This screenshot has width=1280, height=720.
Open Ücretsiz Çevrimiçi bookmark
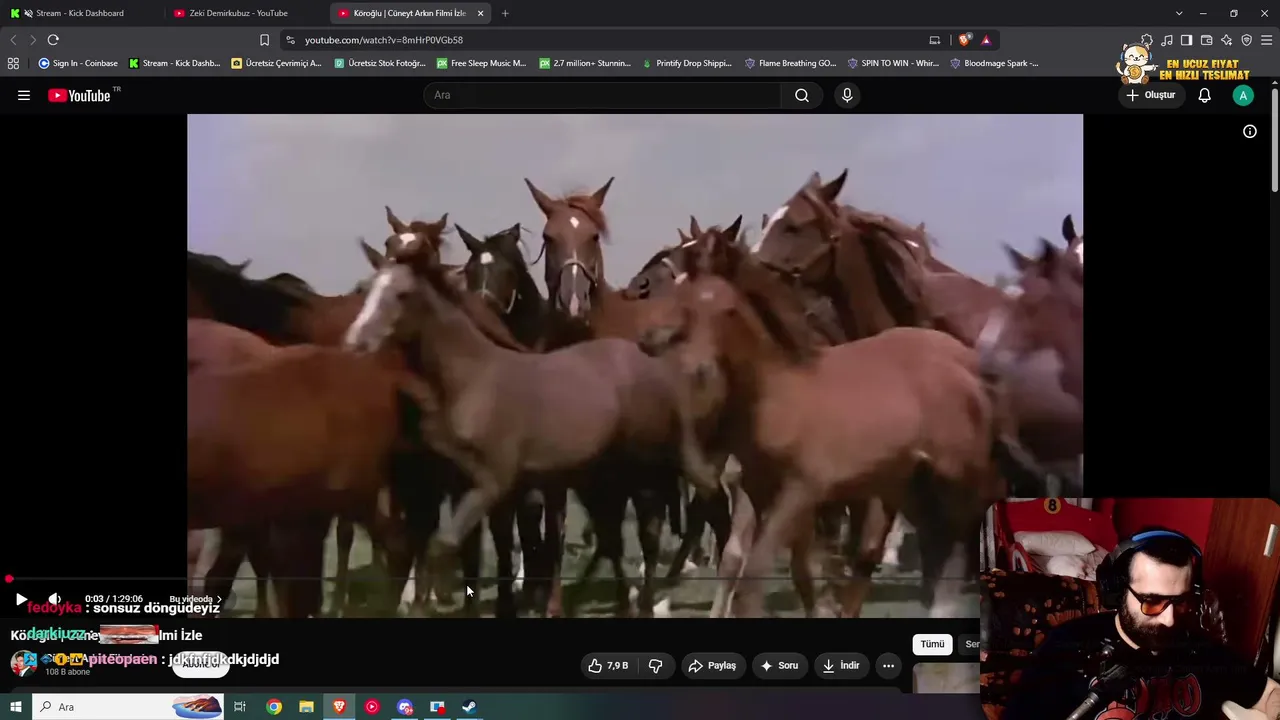click(x=276, y=63)
